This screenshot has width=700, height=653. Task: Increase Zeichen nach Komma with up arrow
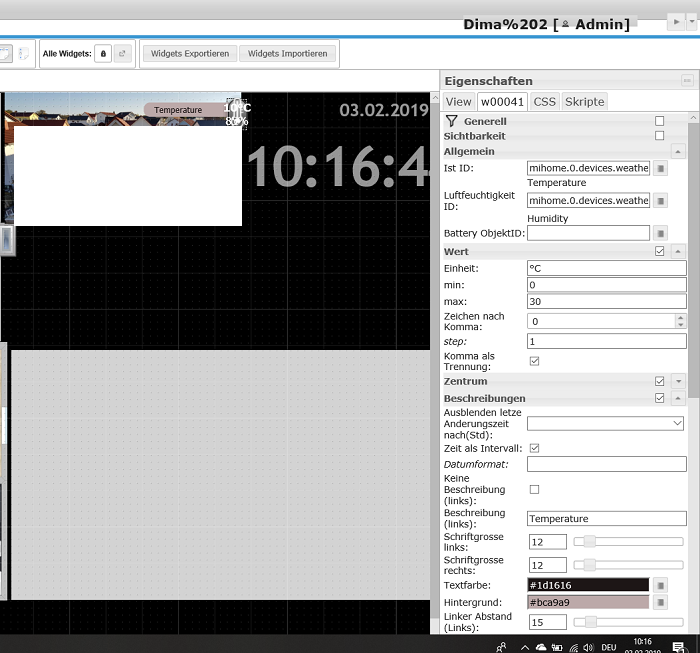(680, 318)
